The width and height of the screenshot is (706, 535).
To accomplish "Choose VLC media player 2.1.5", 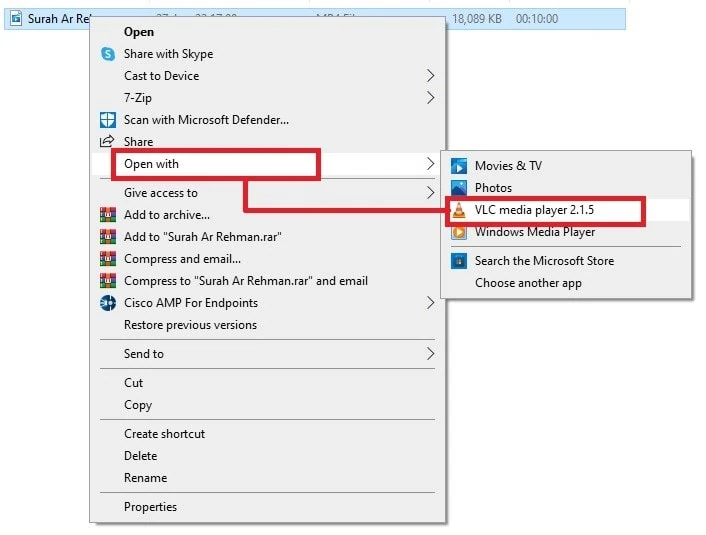I will [566, 210].
